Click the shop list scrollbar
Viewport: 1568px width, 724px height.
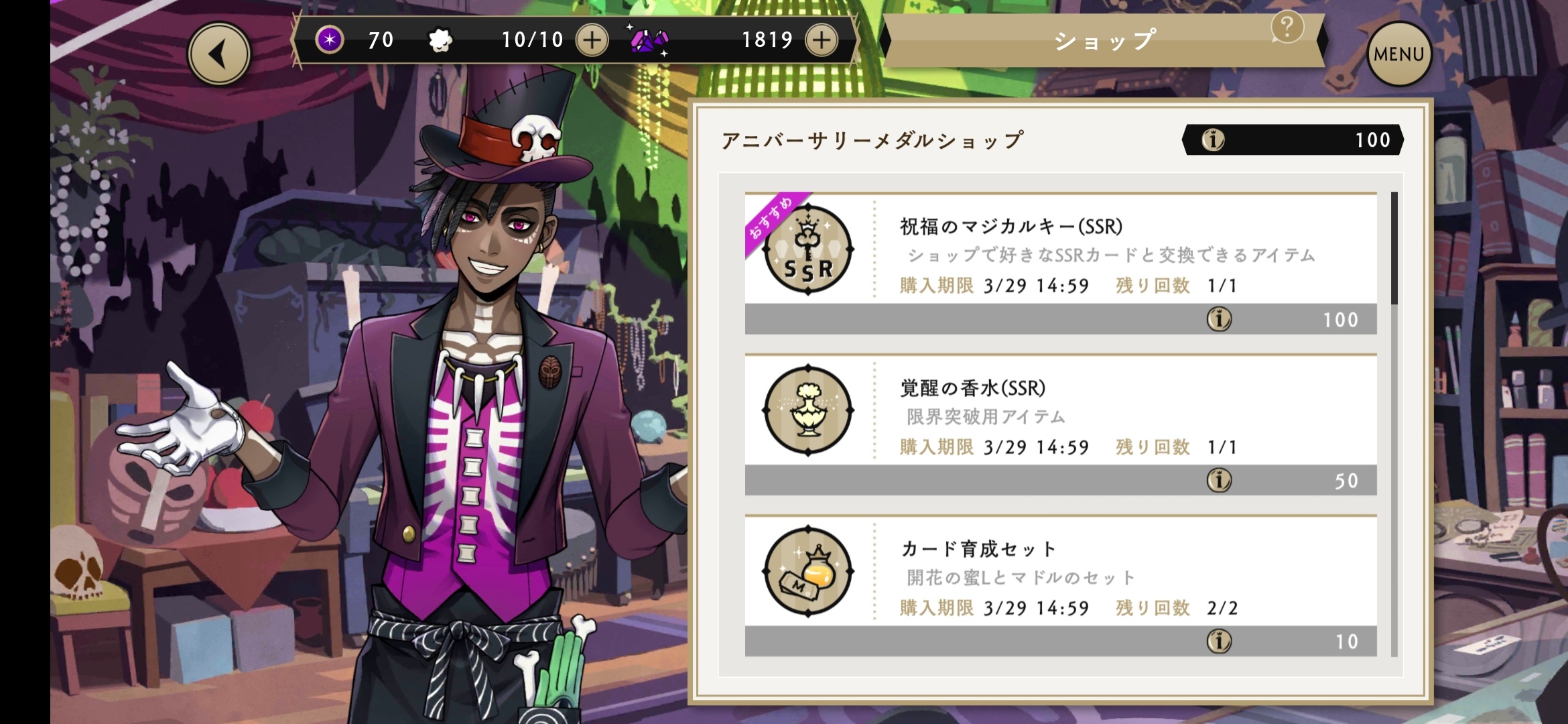1394,424
